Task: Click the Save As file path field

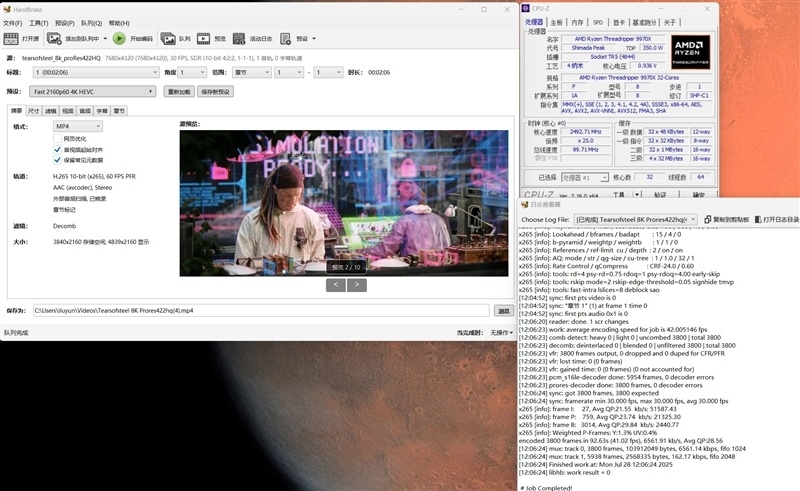Action: click(260, 311)
